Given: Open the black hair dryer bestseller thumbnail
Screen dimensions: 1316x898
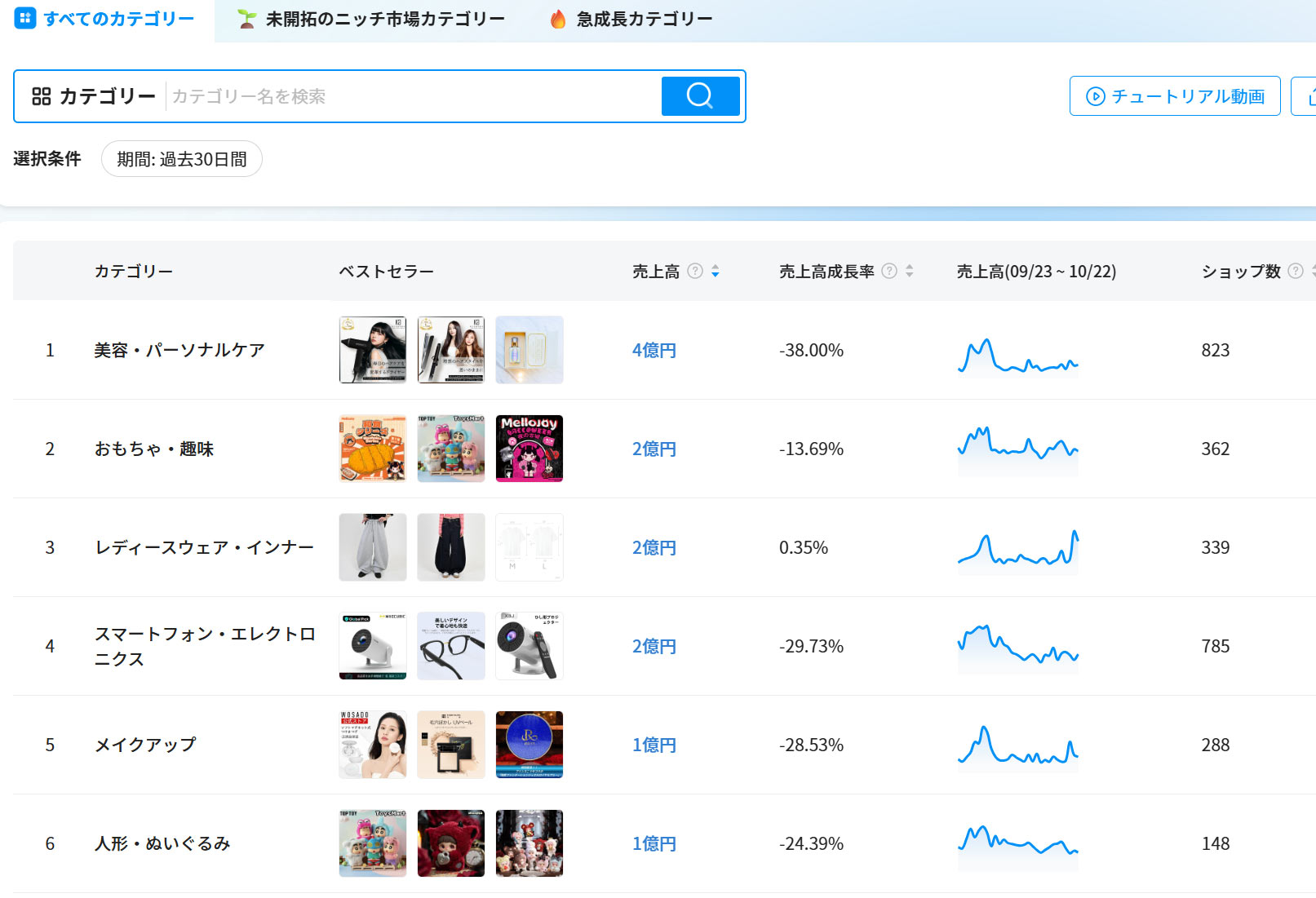Looking at the screenshot, I should 373,350.
